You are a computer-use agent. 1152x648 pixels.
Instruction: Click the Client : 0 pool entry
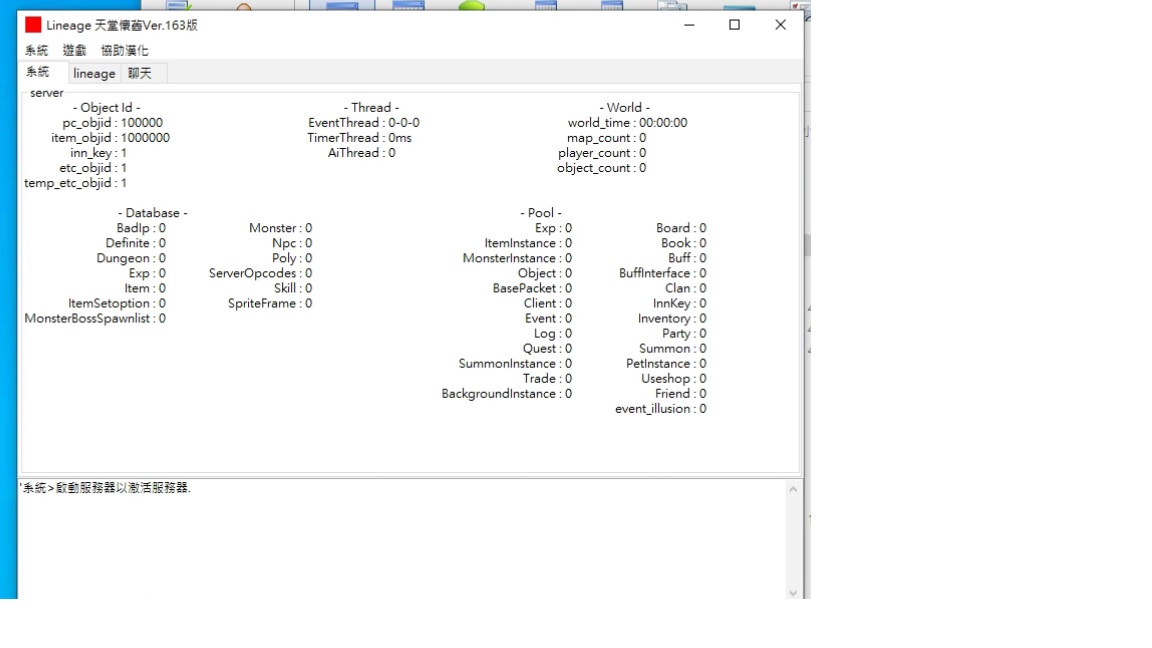pyautogui.click(x=548, y=303)
